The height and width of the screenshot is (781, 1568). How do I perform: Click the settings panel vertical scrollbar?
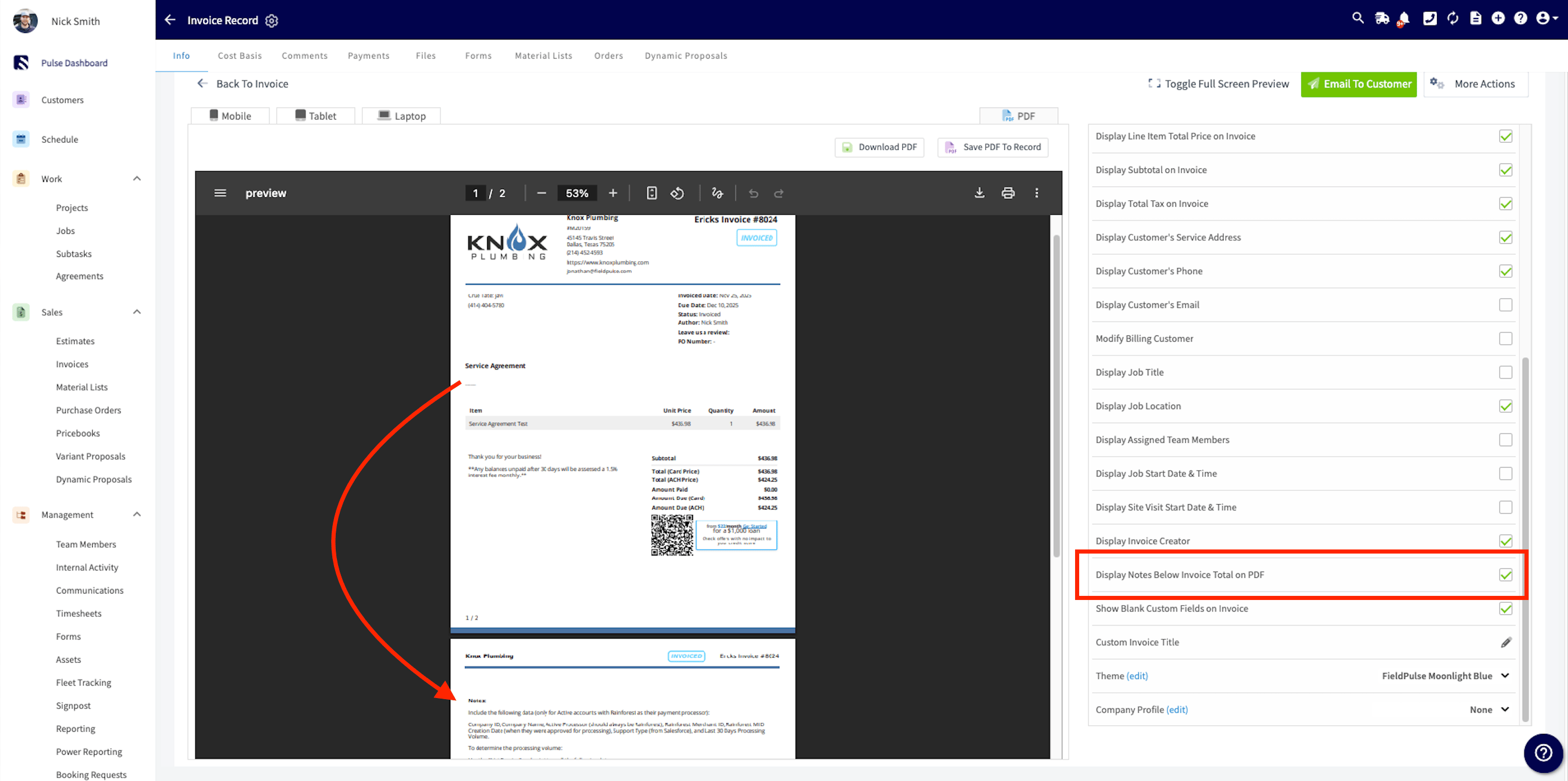pos(1526,539)
